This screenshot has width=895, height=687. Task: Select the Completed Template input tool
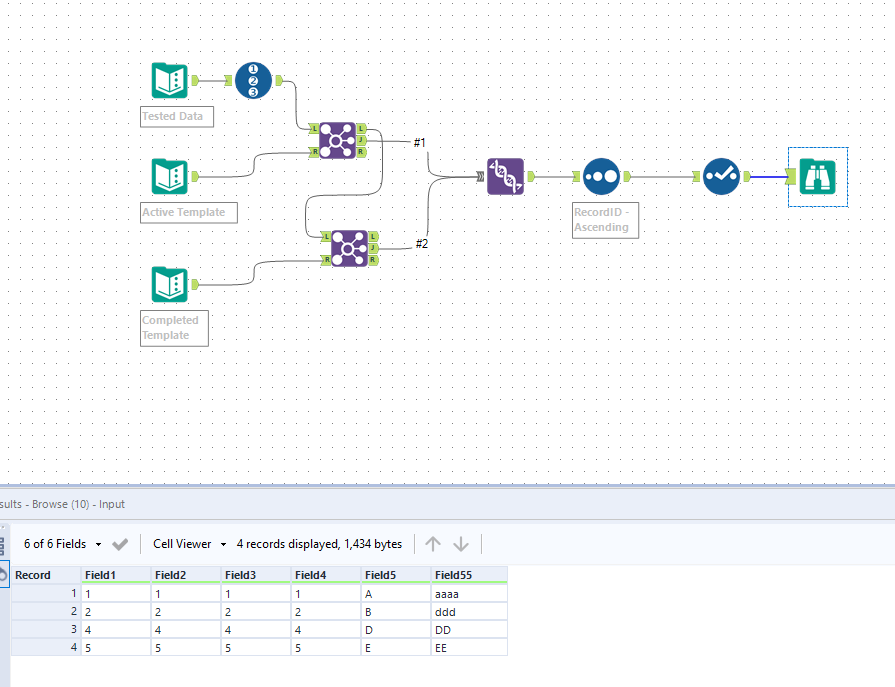(167, 284)
